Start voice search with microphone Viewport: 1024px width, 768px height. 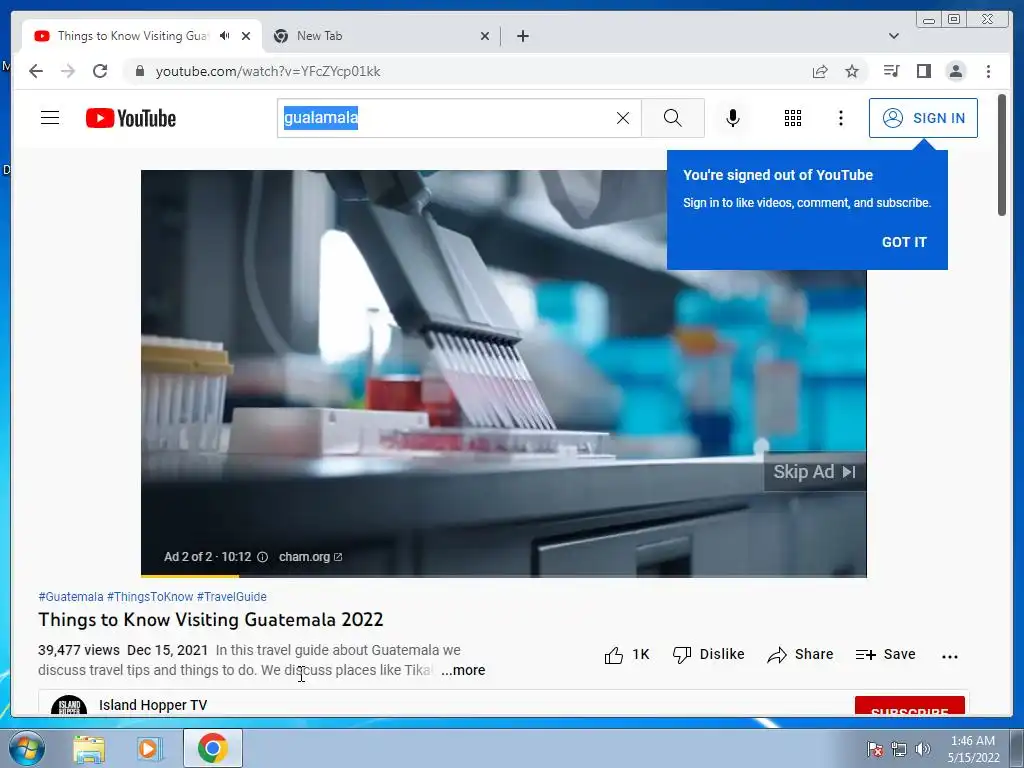click(x=733, y=118)
